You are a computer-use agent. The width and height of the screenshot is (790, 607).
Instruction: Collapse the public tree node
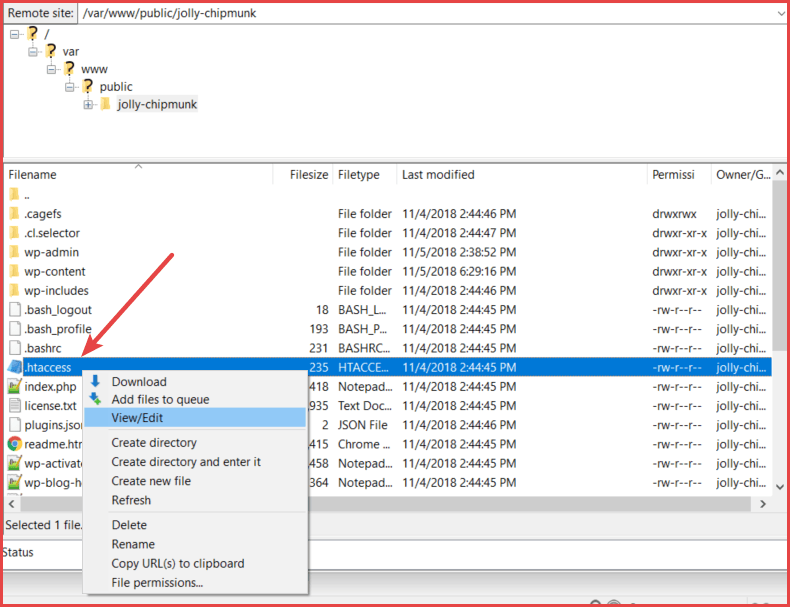70,87
